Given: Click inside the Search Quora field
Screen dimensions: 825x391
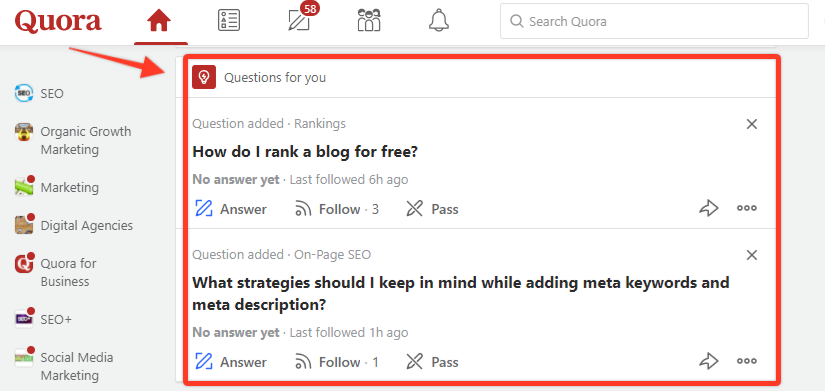Looking at the screenshot, I should [x=654, y=21].
